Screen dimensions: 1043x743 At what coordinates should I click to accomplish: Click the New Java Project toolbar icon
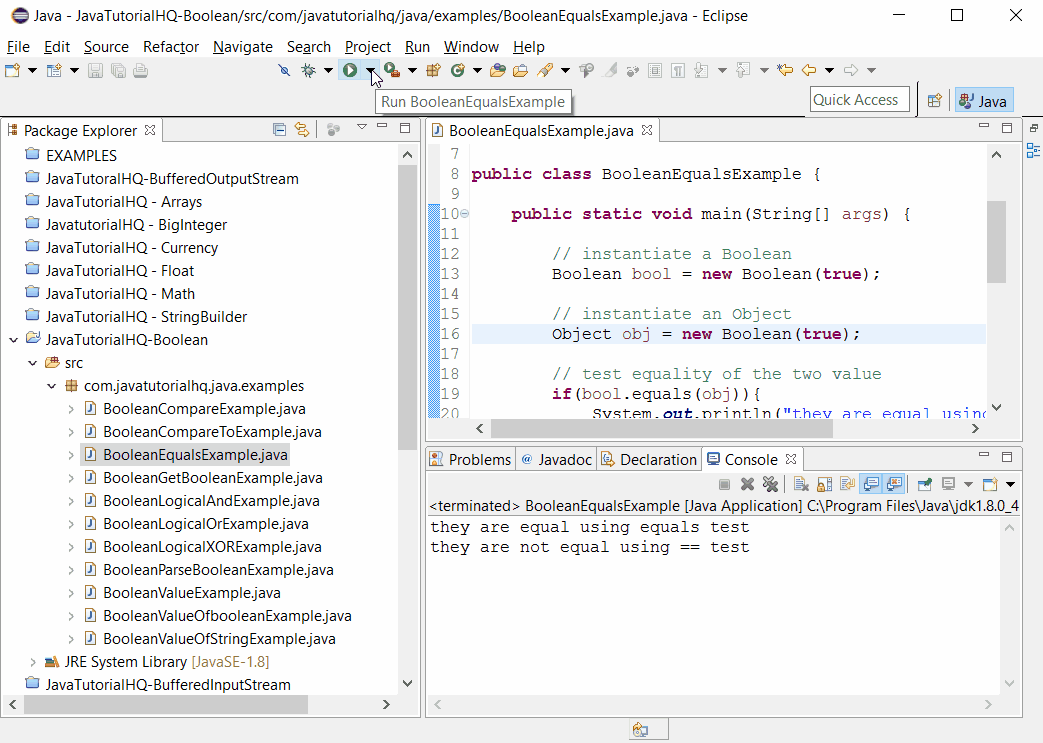[x=54, y=70]
